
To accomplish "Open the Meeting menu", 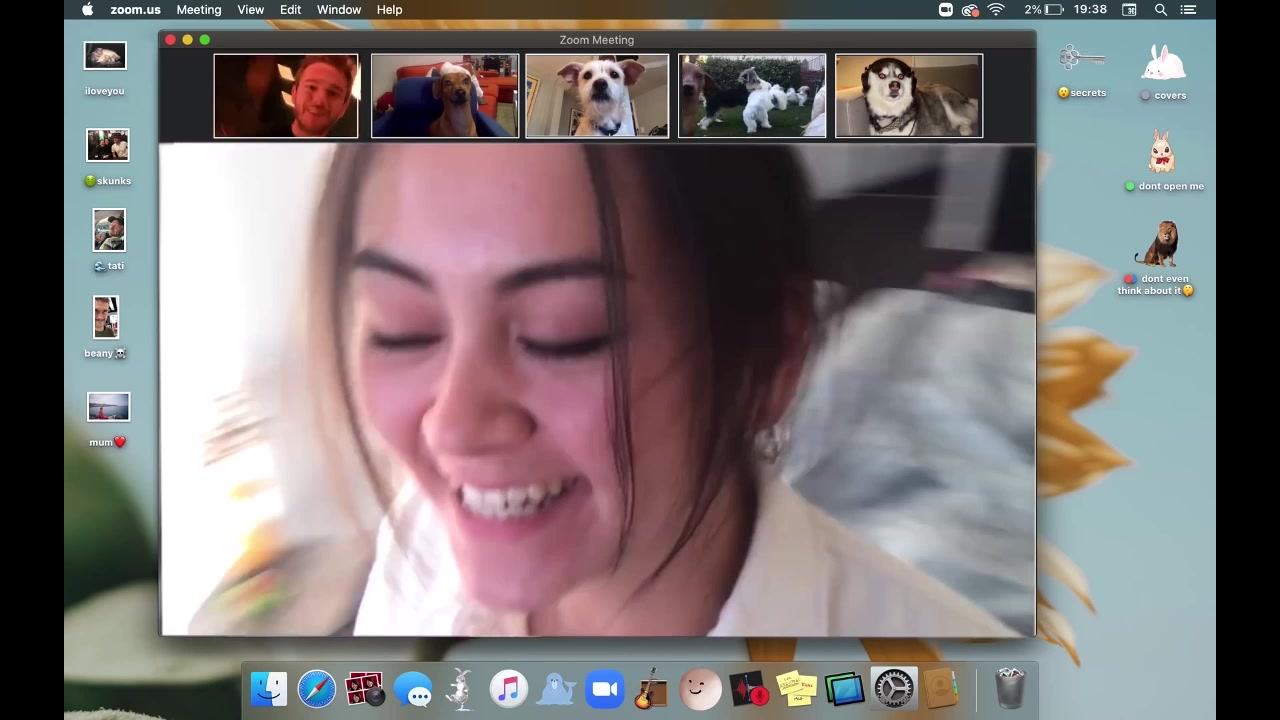I will 198,10.
